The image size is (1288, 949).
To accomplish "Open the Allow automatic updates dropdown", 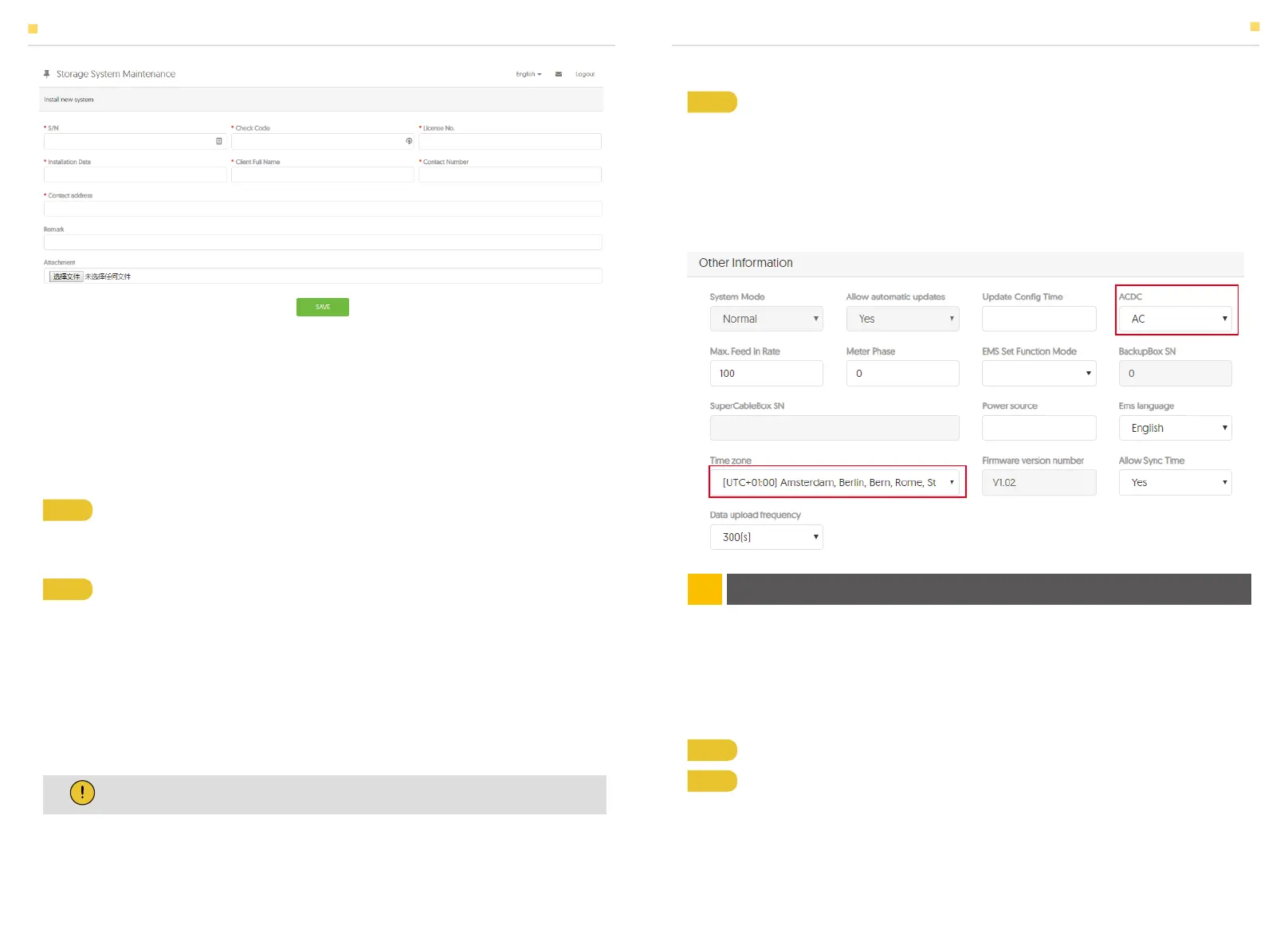I will click(x=902, y=319).
